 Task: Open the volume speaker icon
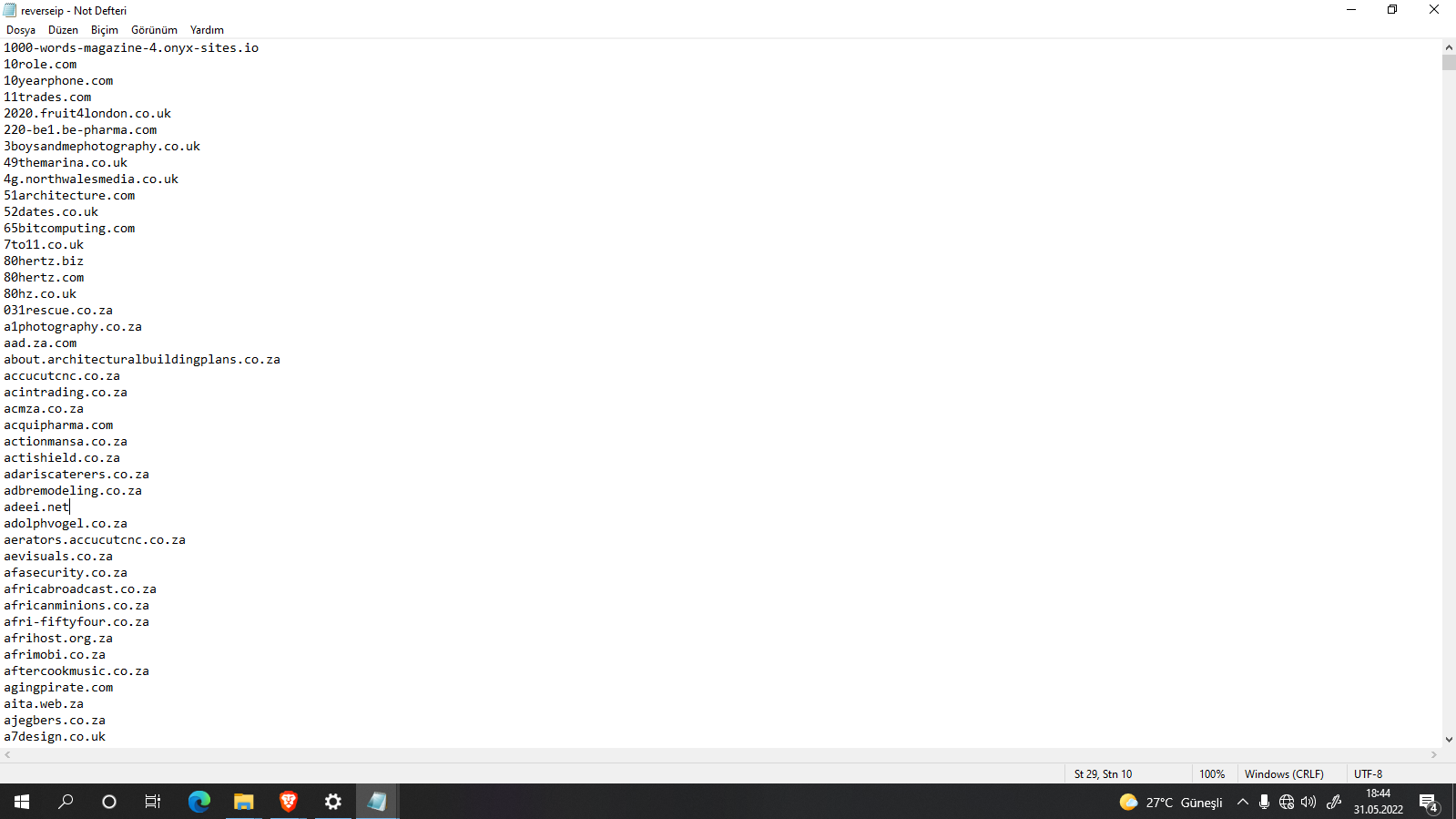[1308, 803]
